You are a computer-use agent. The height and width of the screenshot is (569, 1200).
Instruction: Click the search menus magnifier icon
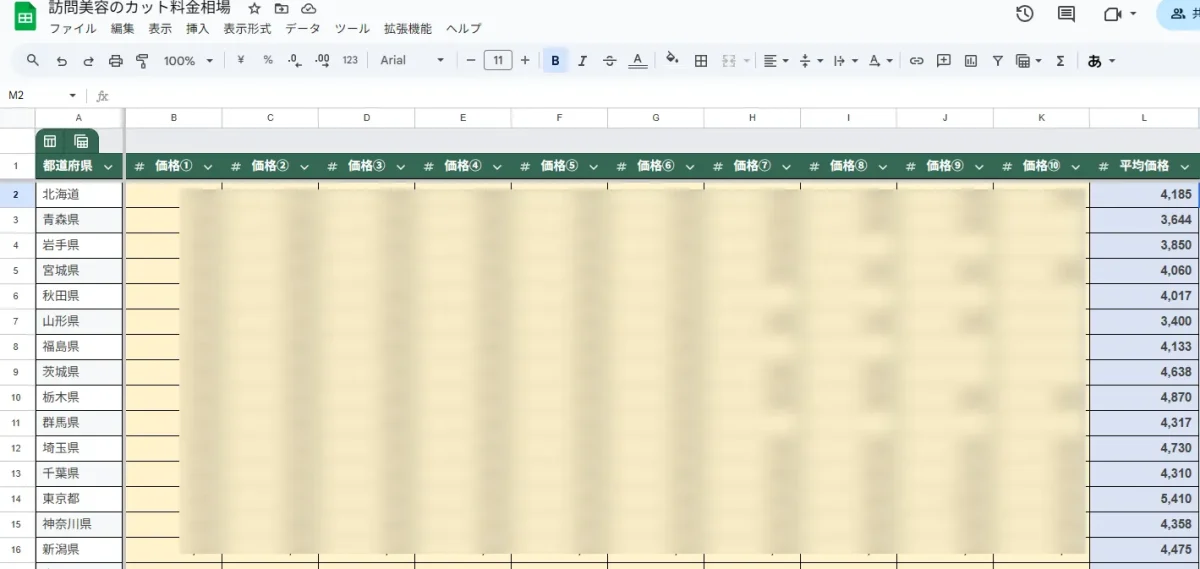[33, 60]
